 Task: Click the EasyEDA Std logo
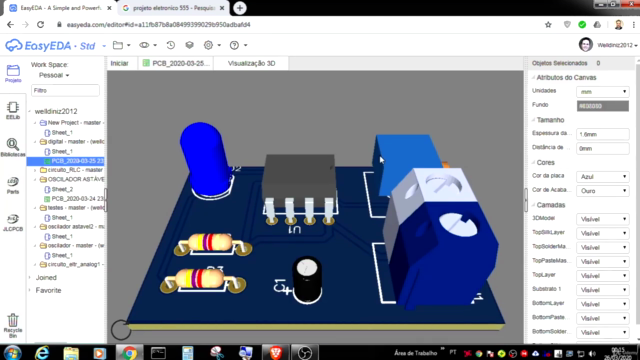pyautogui.click(x=50, y=45)
